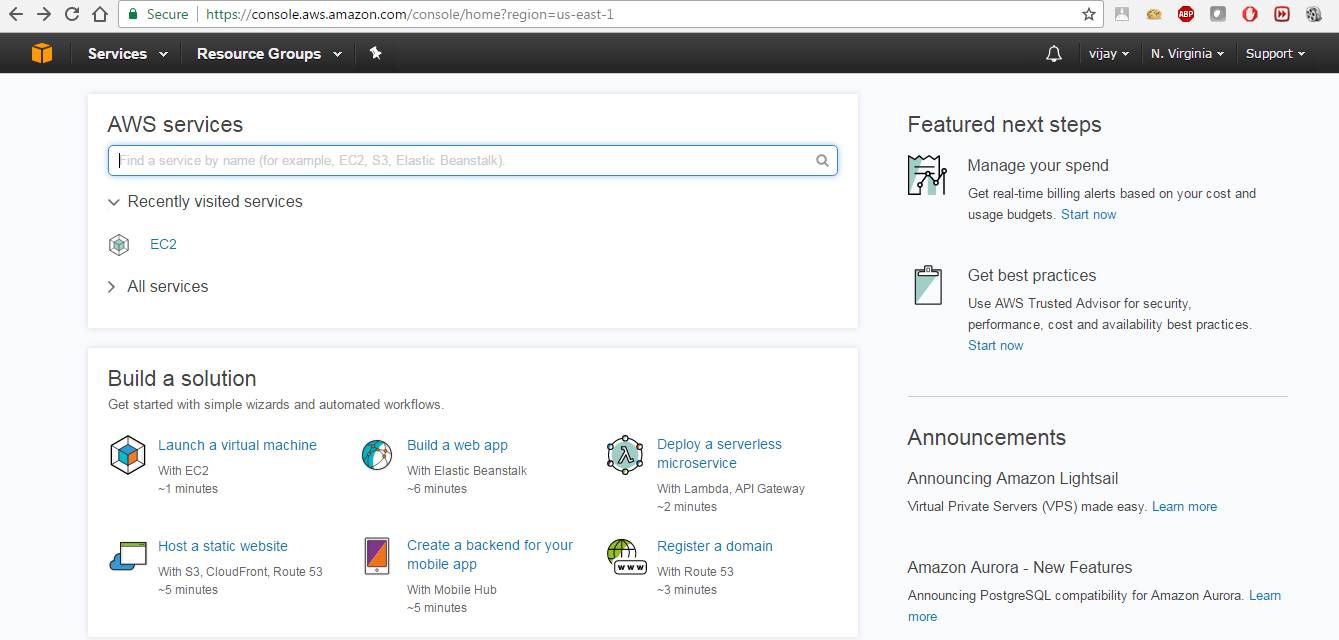Click the Featured next steps heading
The width and height of the screenshot is (1339, 640).
click(x=1004, y=125)
